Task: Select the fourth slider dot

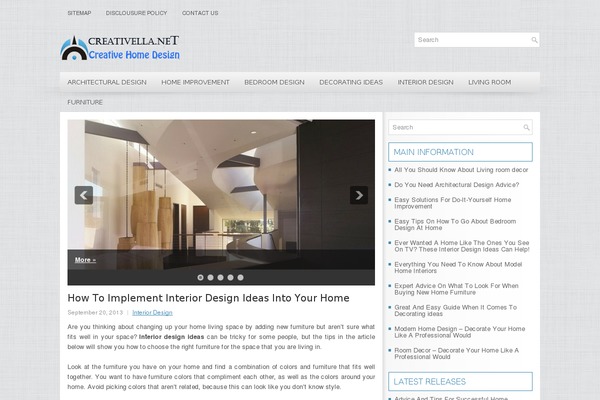Action: (x=230, y=278)
